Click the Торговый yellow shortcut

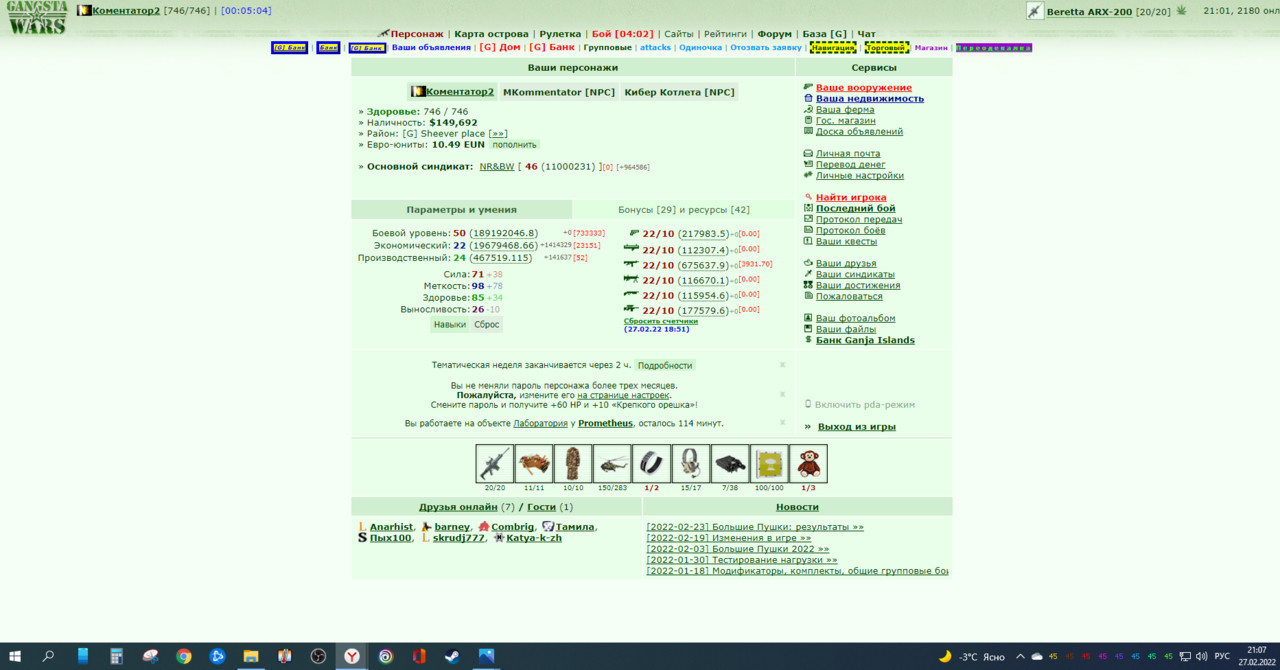pyautogui.click(x=886, y=47)
